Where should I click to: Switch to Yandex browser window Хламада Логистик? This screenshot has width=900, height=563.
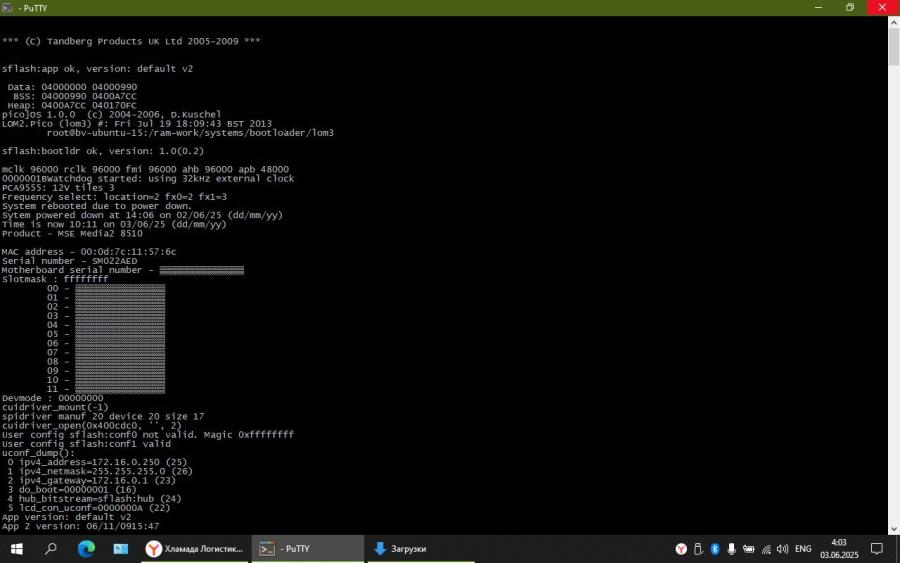click(x=195, y=549)
